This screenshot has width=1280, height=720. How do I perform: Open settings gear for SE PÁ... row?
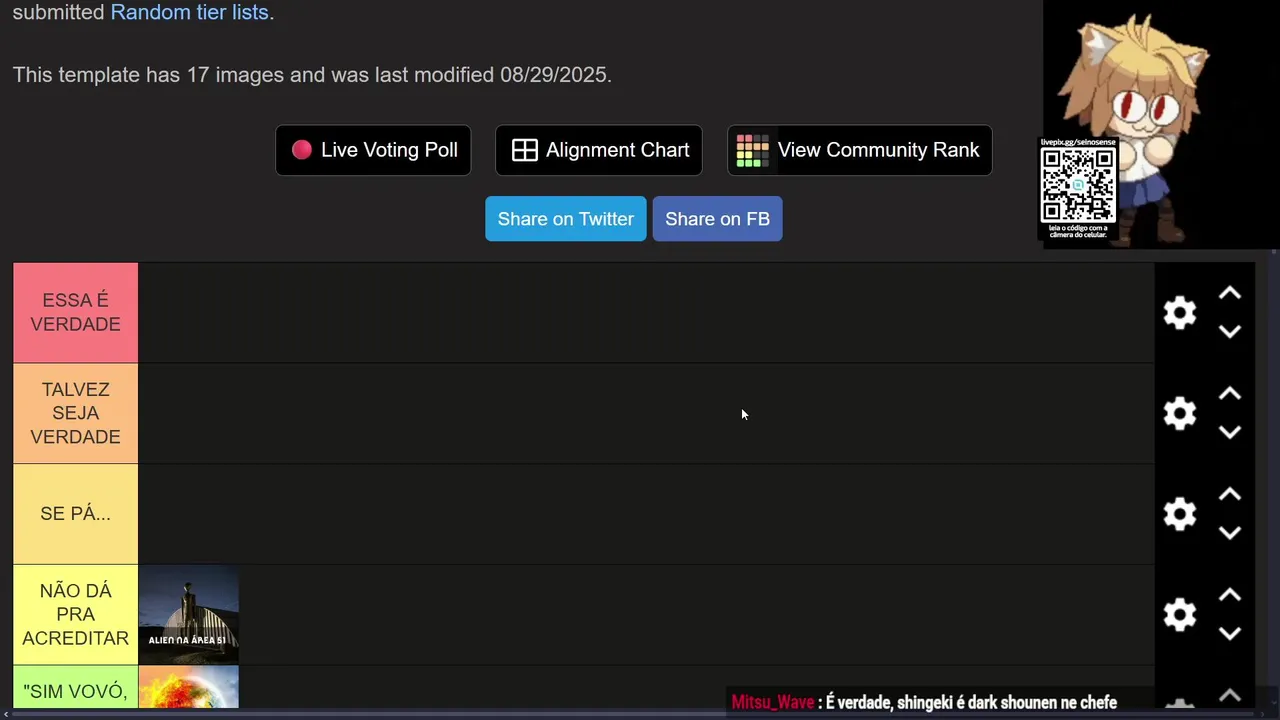click(1180, 514)
